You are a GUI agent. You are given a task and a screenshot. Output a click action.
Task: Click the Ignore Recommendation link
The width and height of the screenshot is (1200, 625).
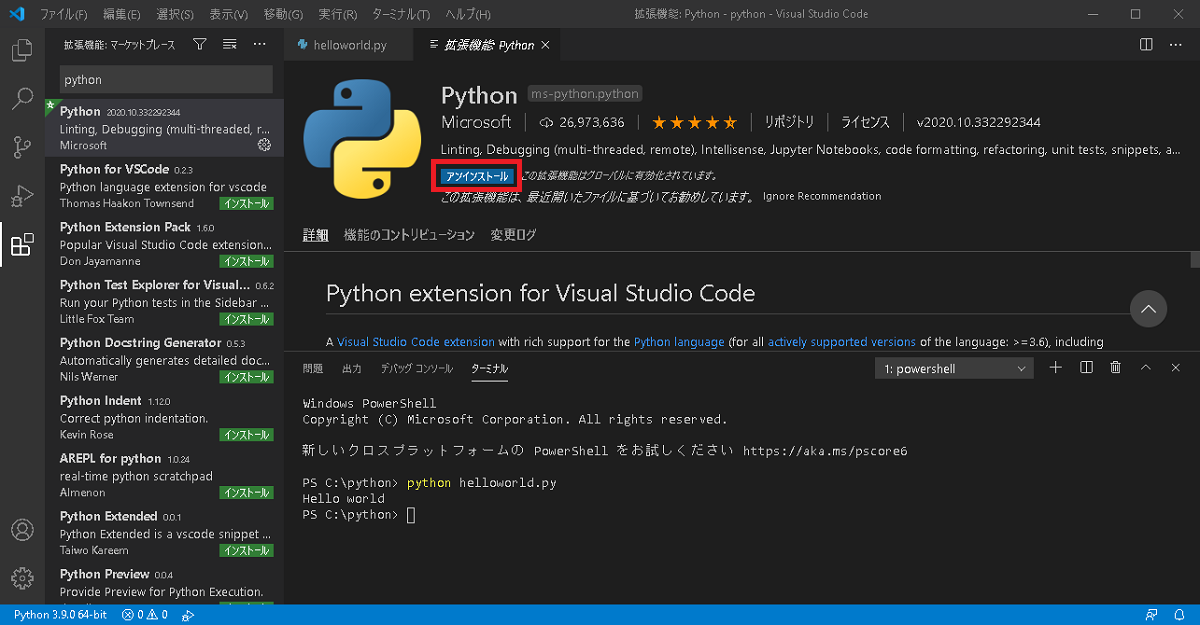tap(821, 196)
